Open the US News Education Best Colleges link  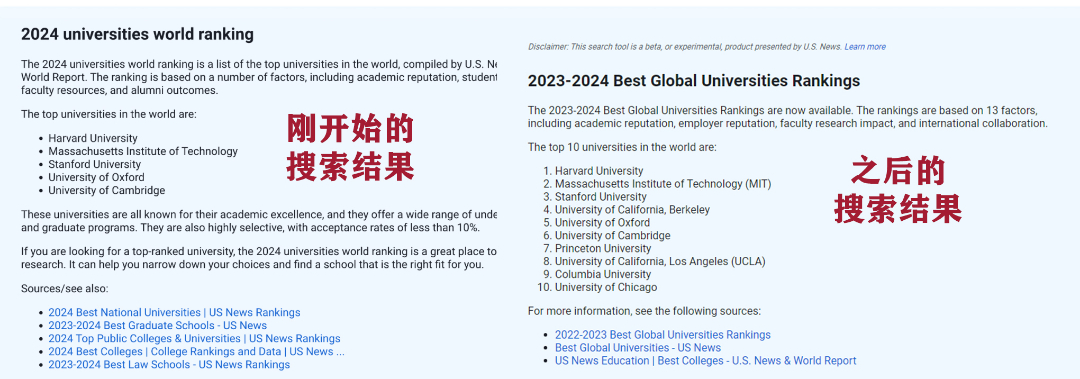(706, 360)
